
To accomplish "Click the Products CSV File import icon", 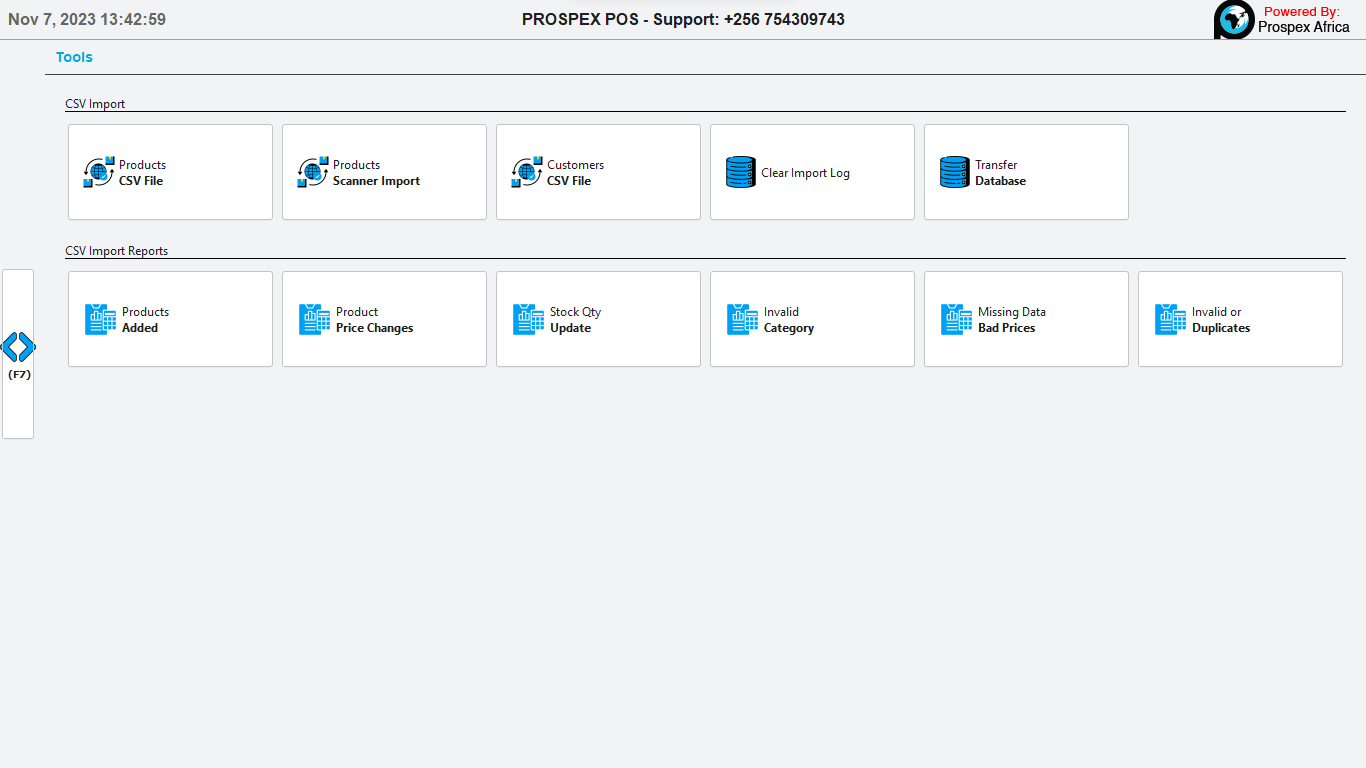I will click(x=99, y=172).
